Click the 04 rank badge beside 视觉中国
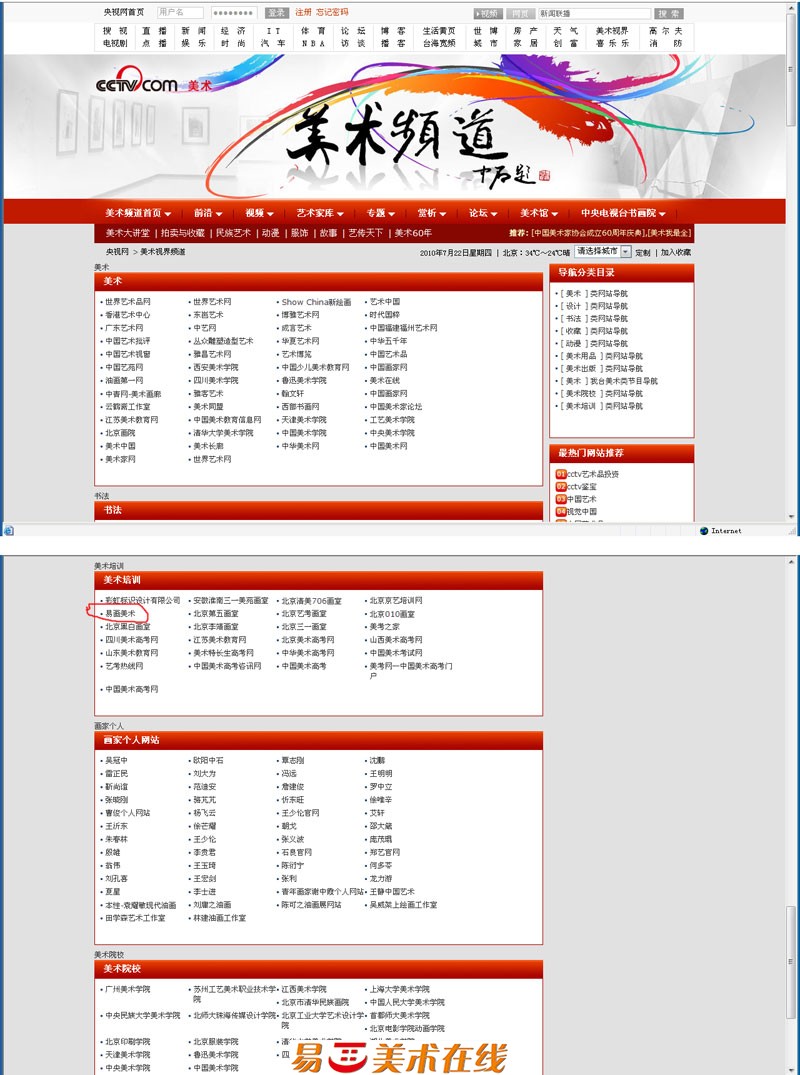Screen dimensions: 800x1075 click(x=561, y=511)
